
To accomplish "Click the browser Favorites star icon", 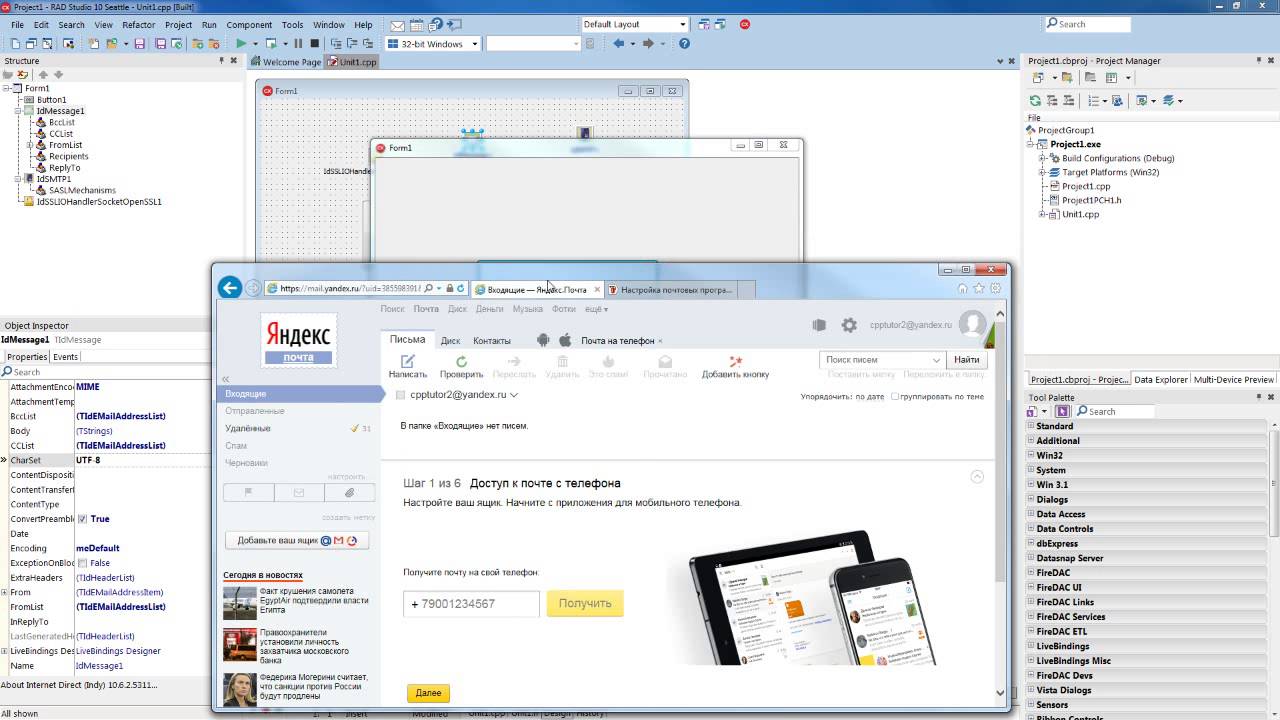I will point(979,288).
